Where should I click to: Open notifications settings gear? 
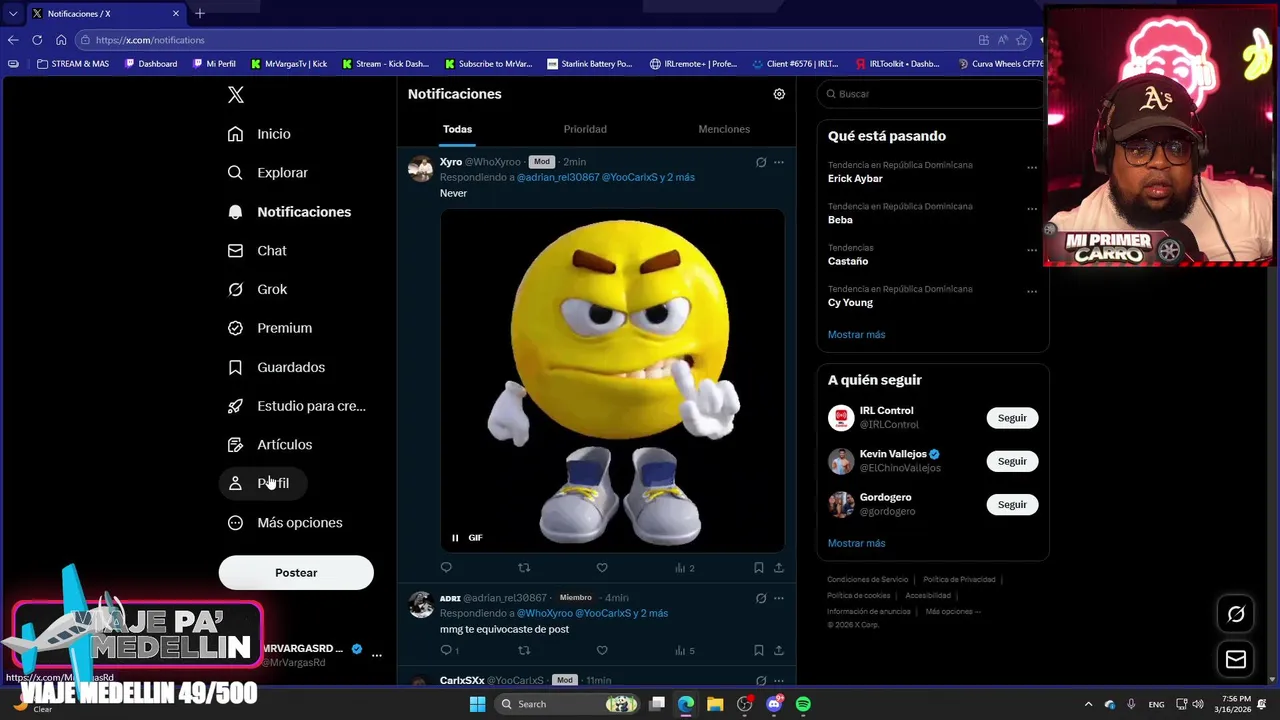pyautogui.click(x=779, y=94)
